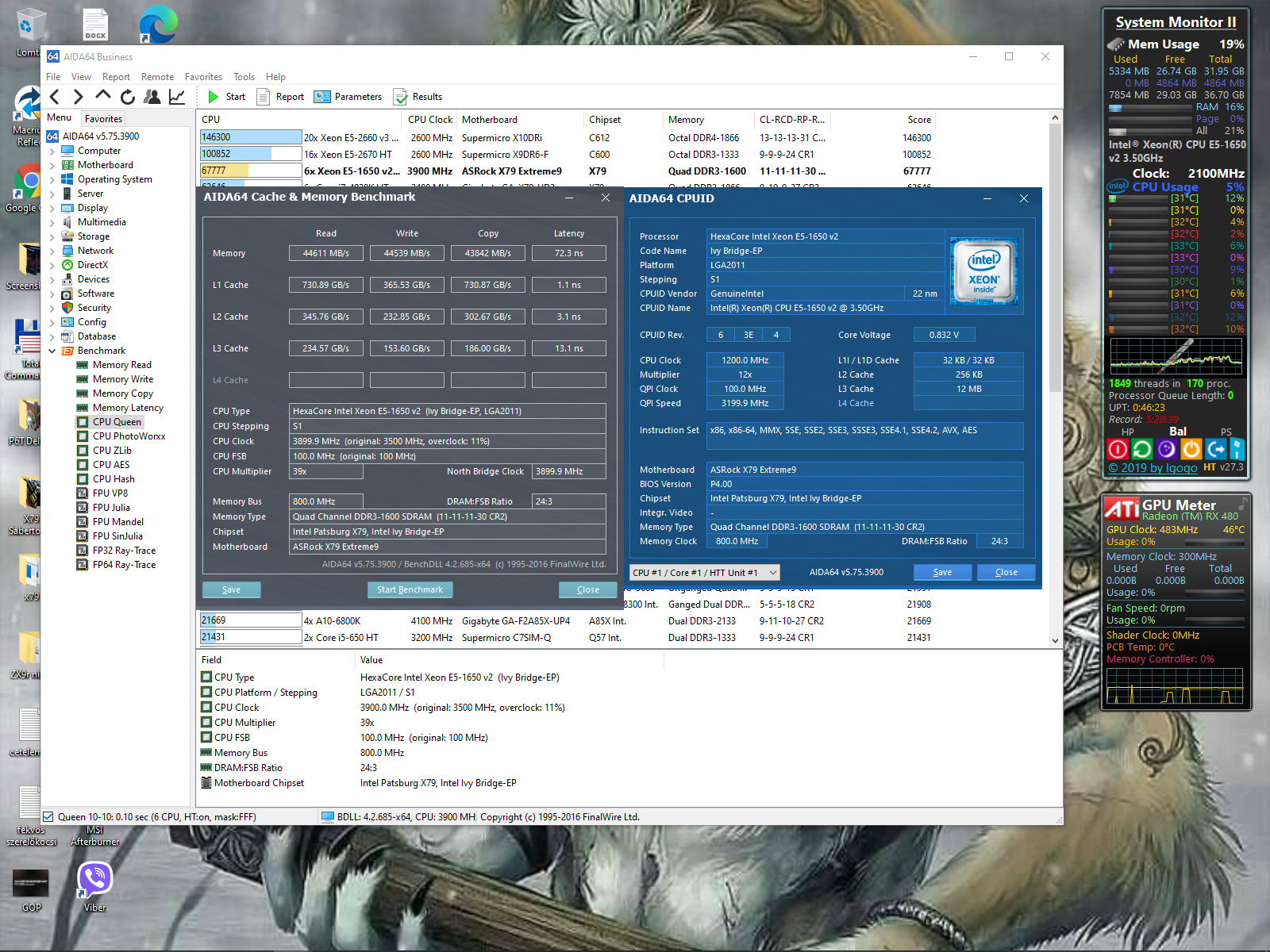Click Save in AIDA64 CPUID window

pyautogui.click(x=942, y=572)
